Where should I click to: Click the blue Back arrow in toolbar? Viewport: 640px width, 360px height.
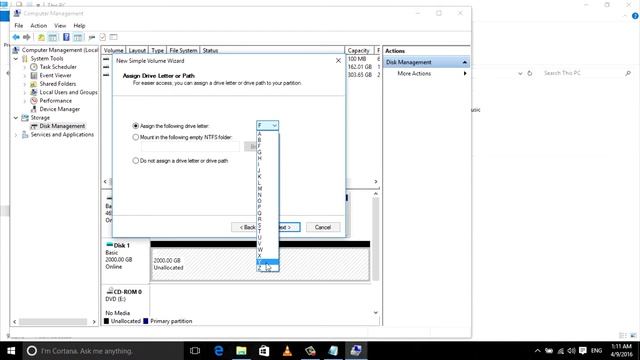click(16, 37)
